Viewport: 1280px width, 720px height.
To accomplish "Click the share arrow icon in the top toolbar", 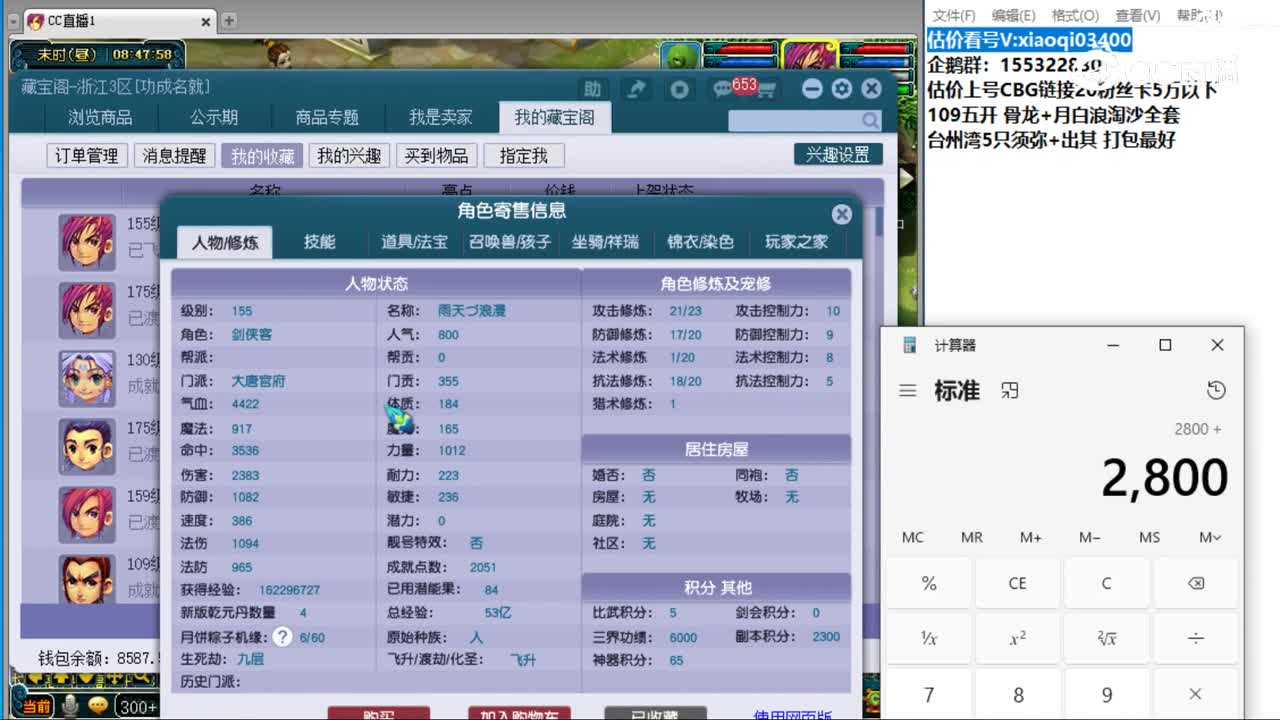I will click(x=637, y=89).
